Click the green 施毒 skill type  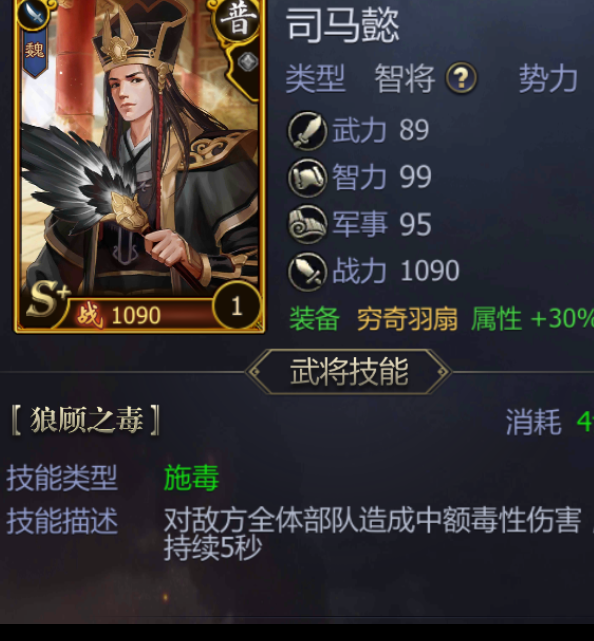(x=191, y=477)
